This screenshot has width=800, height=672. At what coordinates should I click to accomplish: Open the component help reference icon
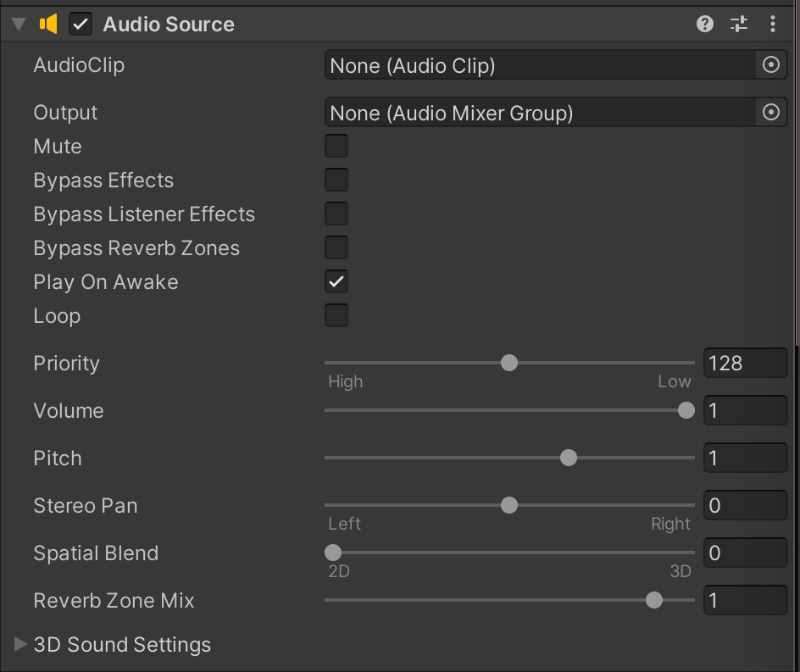(705, 24)
